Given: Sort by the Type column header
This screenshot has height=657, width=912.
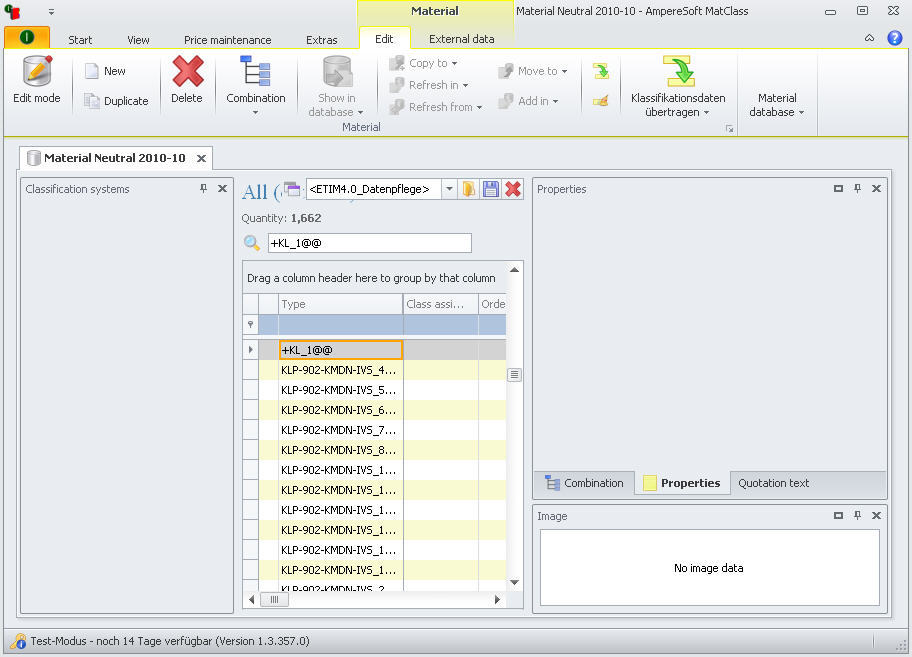Looking at the screenshot, I should click(340, 304).
